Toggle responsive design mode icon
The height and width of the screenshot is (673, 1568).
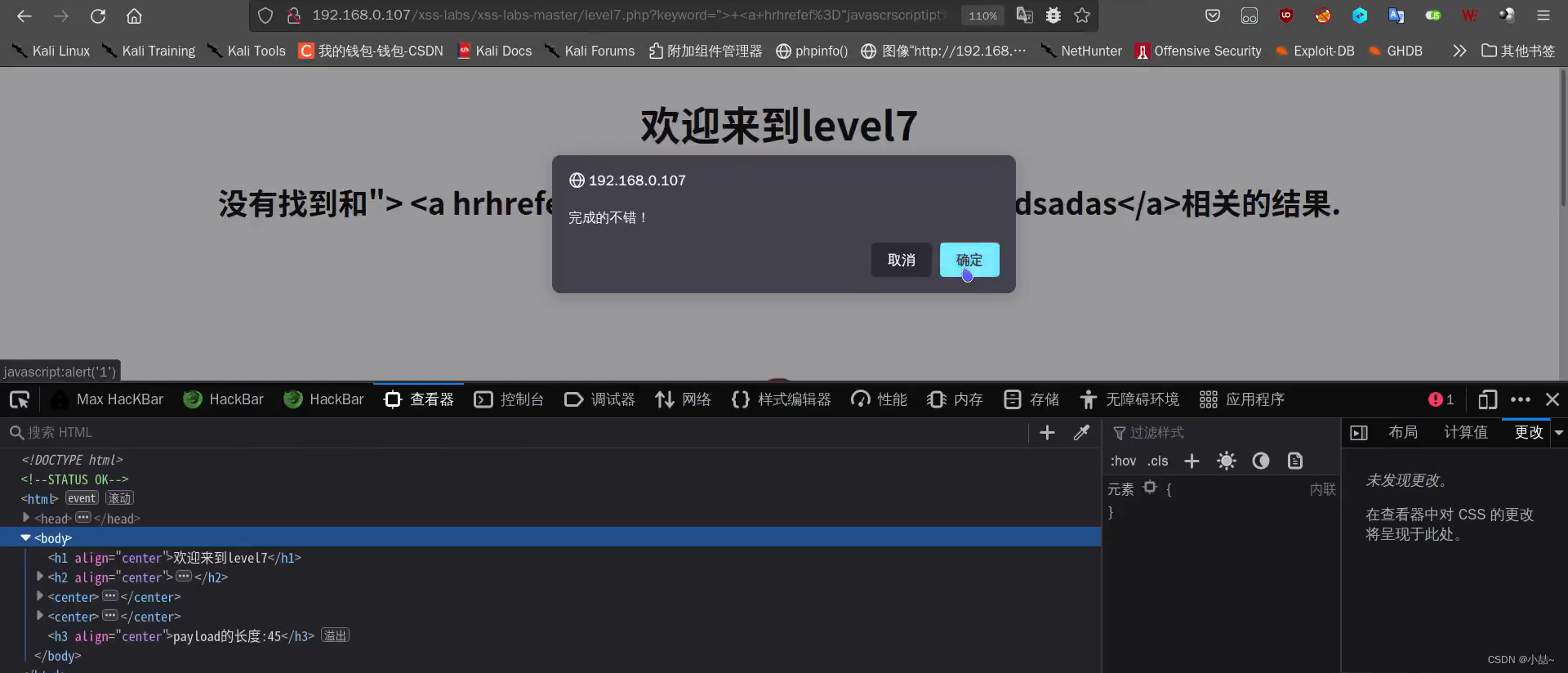[1487, 399]
